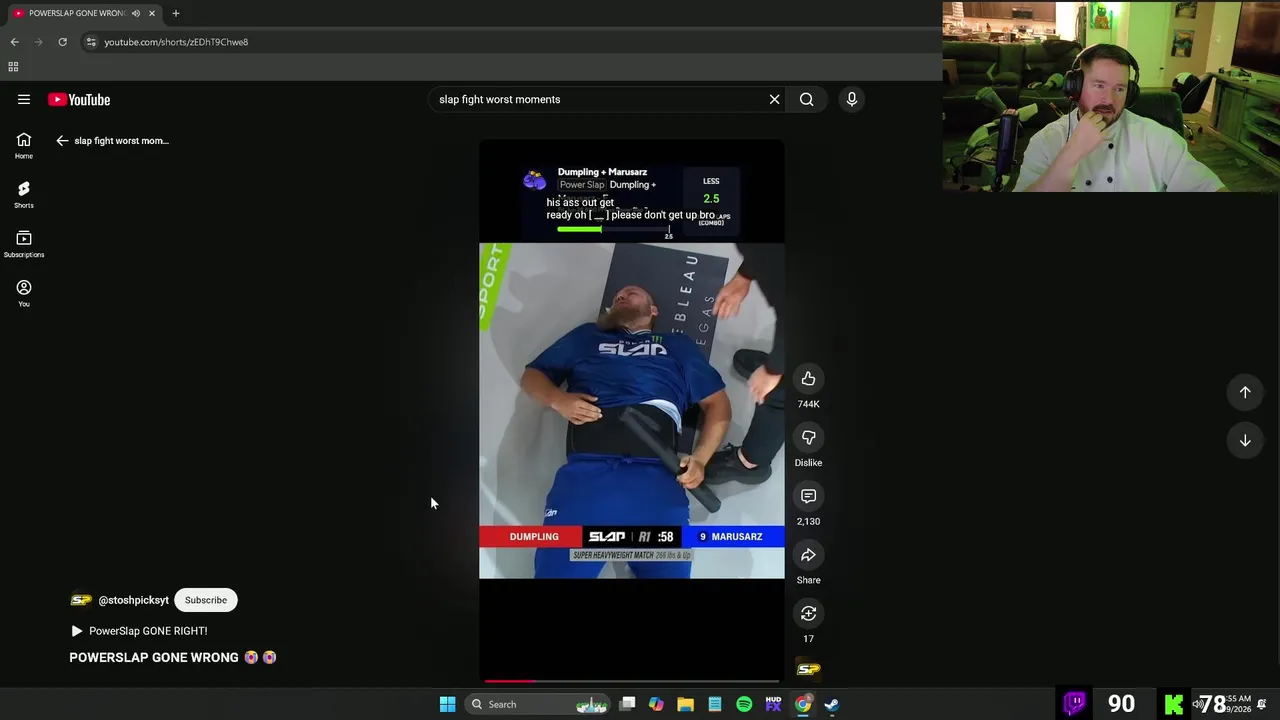
Task: Click the Windows taskbar Search box
Action: [x=537, y=704]
